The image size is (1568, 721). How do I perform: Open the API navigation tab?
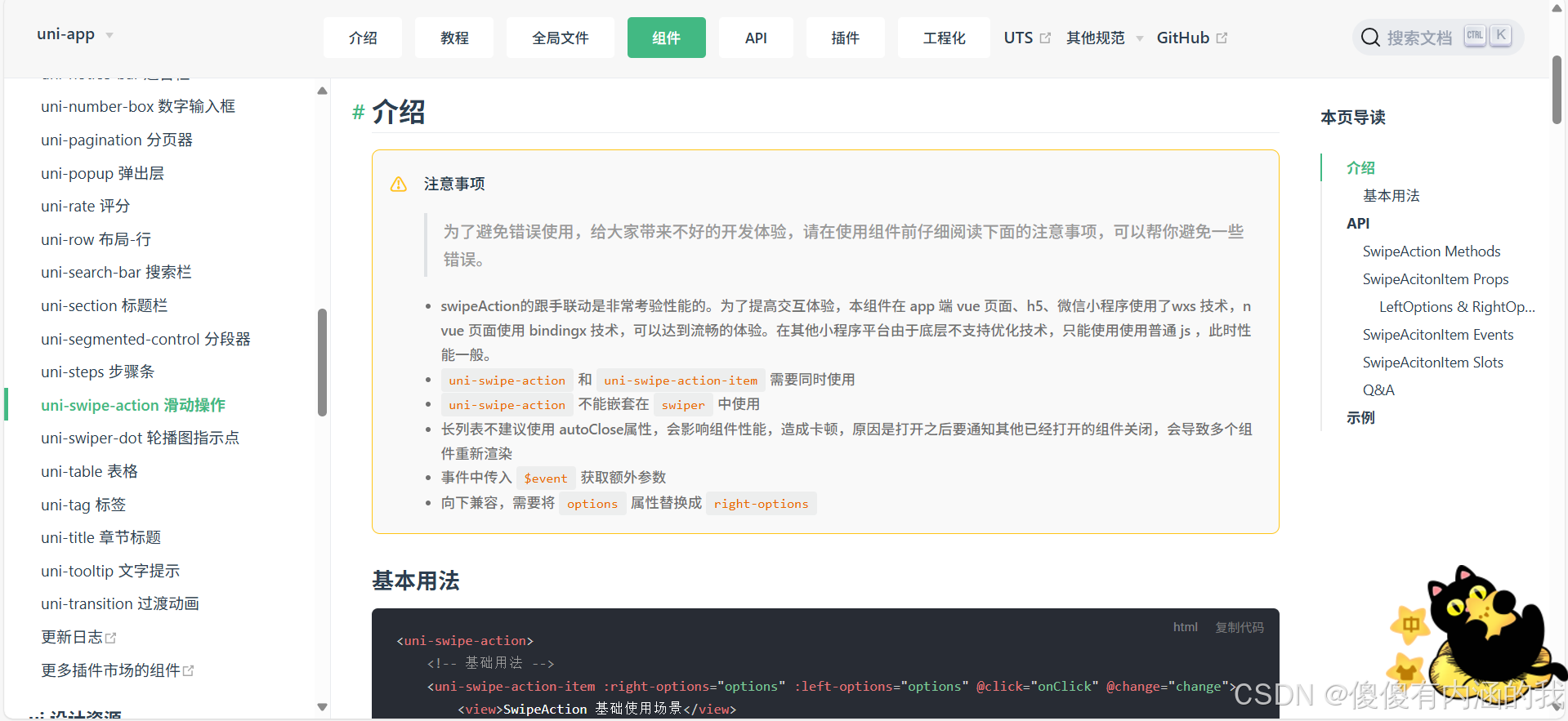(x=756, y=38)
